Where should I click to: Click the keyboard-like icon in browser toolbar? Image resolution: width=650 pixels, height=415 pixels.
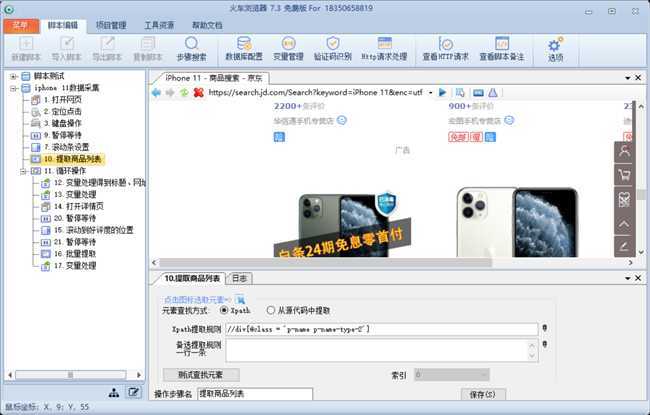(478, 92)
